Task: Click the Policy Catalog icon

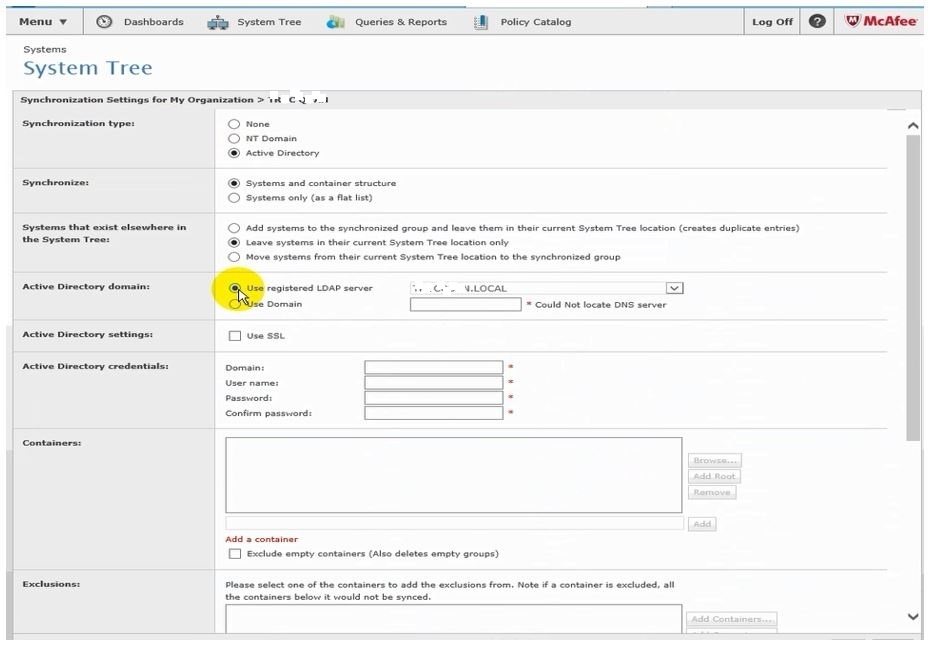Action: pos(481,22)
